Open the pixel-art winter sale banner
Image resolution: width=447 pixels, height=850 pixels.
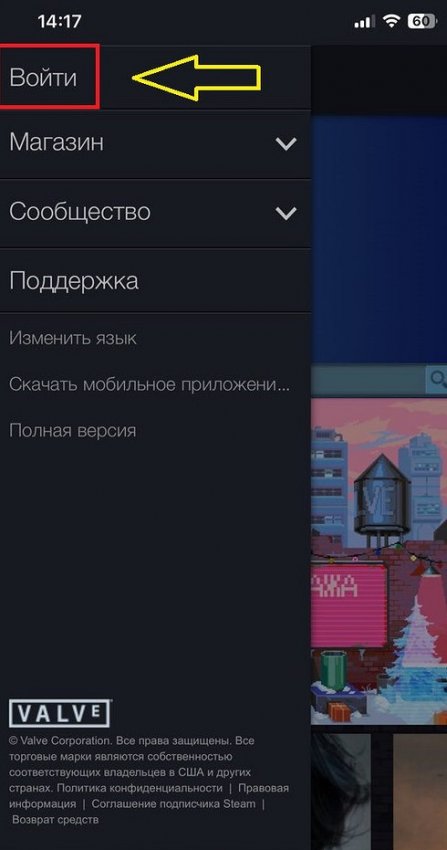point(379,562)
